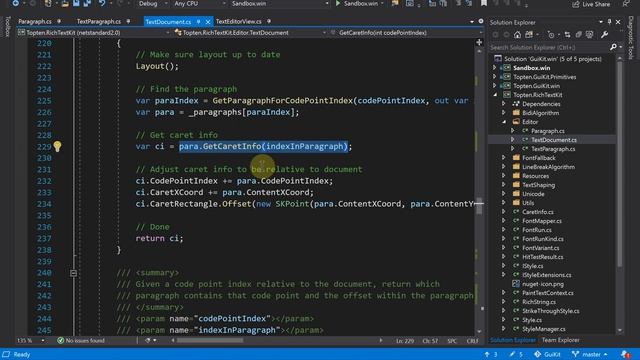This screenshot has width=640, height=360.
Task: Open the active files list dropdown arrow
Action: [472, 21]
